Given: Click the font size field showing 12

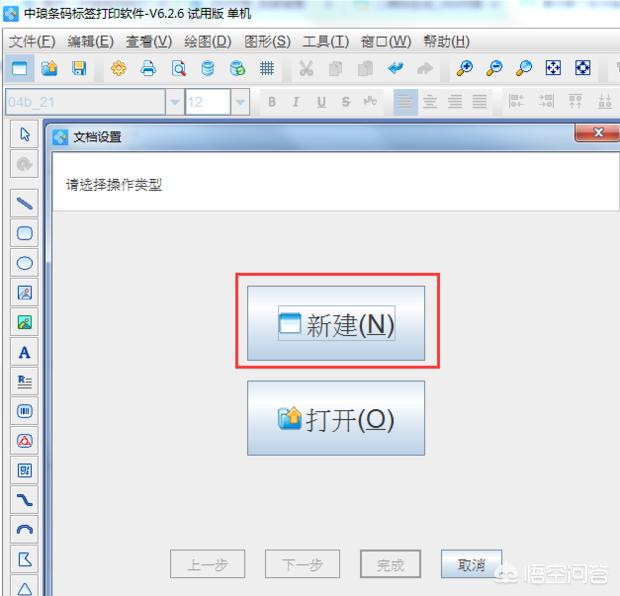Looking at the screenshot, I should (208, 102).
